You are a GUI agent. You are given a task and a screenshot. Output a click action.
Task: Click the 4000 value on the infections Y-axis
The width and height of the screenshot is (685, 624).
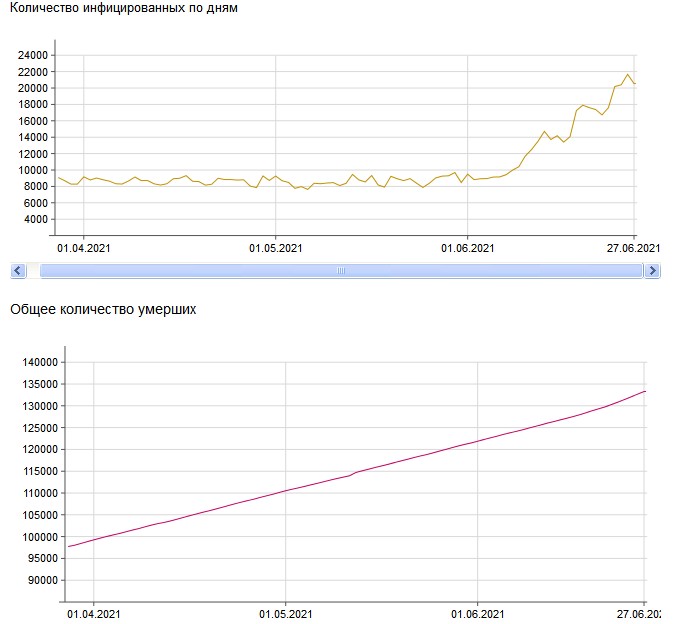(37, 220)
